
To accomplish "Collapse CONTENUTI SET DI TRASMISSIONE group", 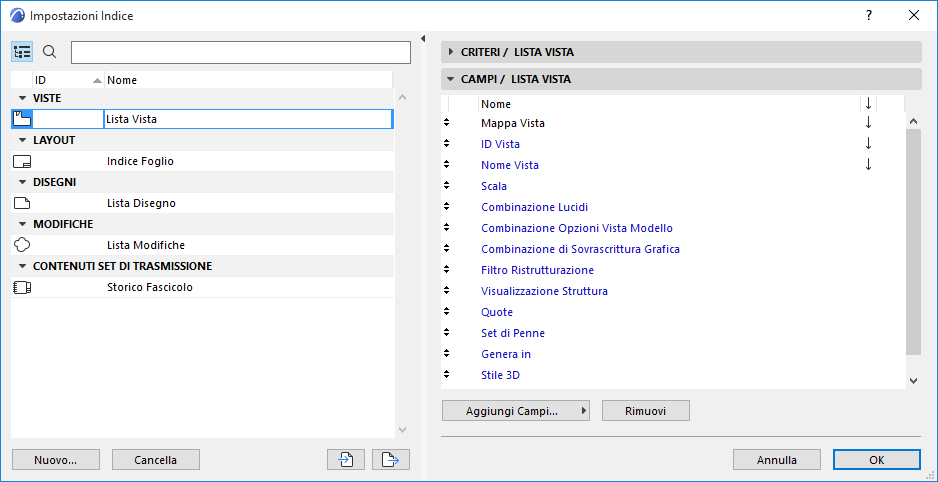I will pos(23,266).
